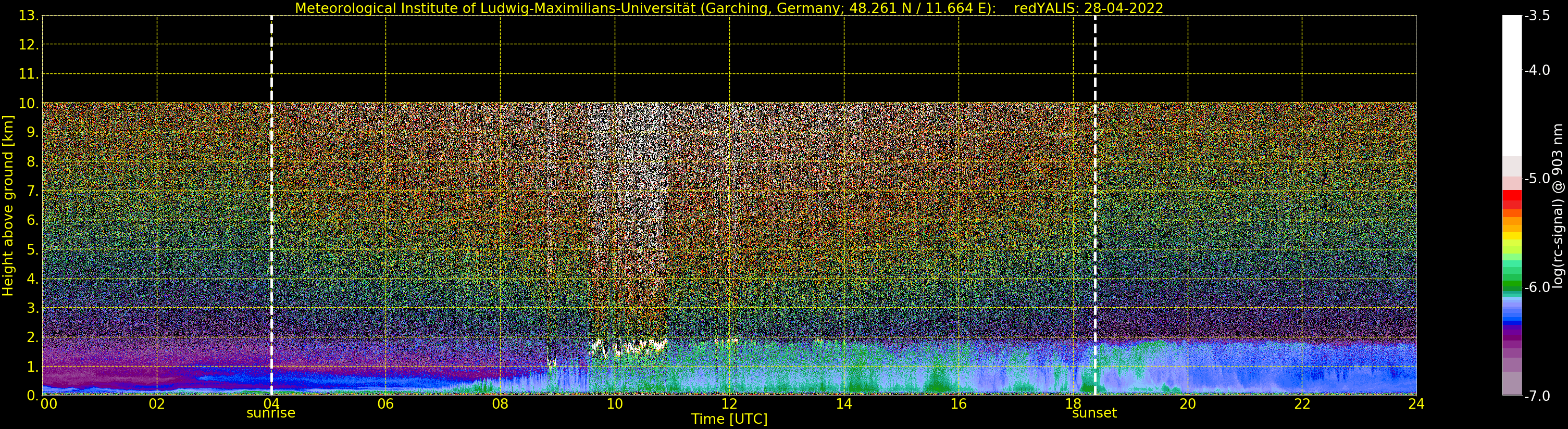Pick the yellow band of the colorbar
Image resolution: width=1568 pixels, height=429 pixels.
(x=1512, y=235)
